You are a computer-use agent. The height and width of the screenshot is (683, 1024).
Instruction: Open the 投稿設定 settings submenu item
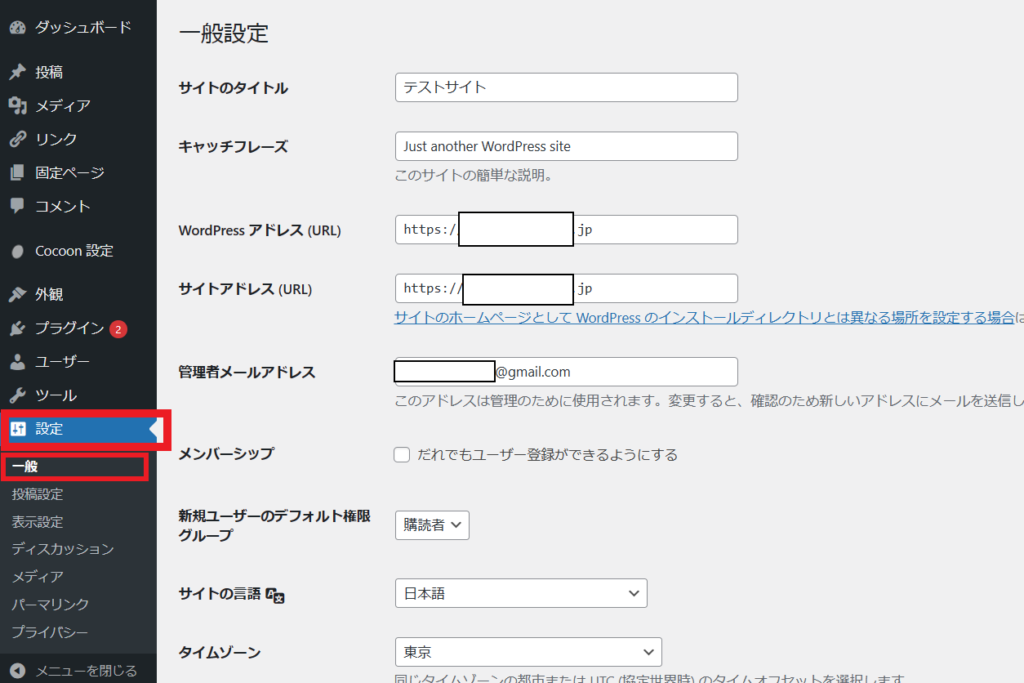coord(38,494)
